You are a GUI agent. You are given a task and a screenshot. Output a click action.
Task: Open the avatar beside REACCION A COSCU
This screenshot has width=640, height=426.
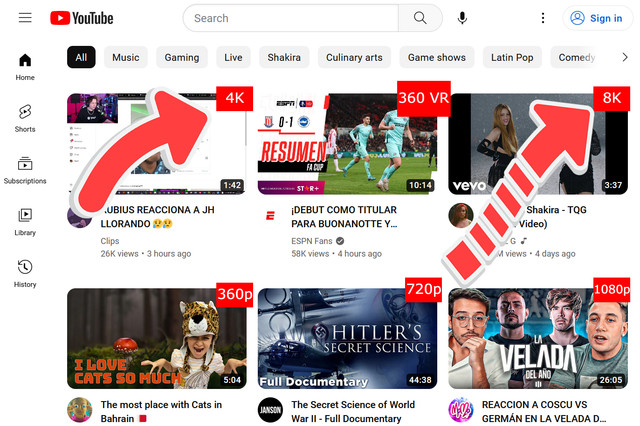point(461,410)
